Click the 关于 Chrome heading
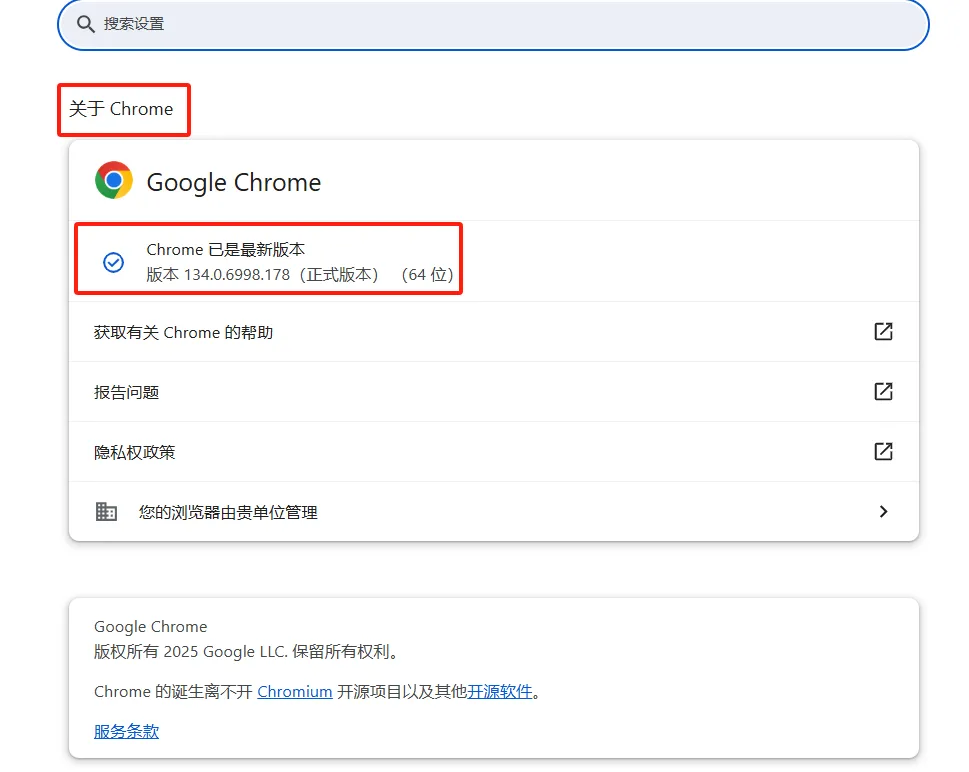 121,109
